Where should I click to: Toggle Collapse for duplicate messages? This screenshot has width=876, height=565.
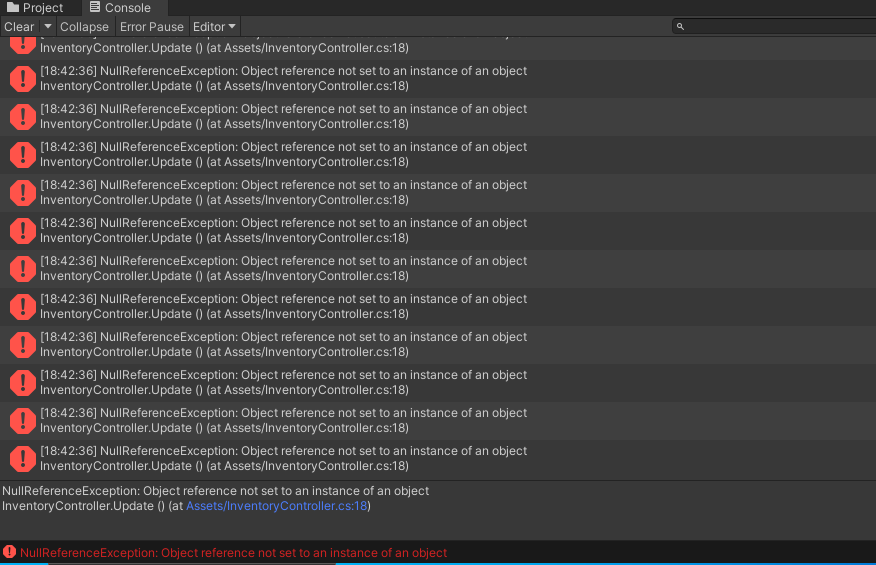pyautogui.click(x=84, y=27)
